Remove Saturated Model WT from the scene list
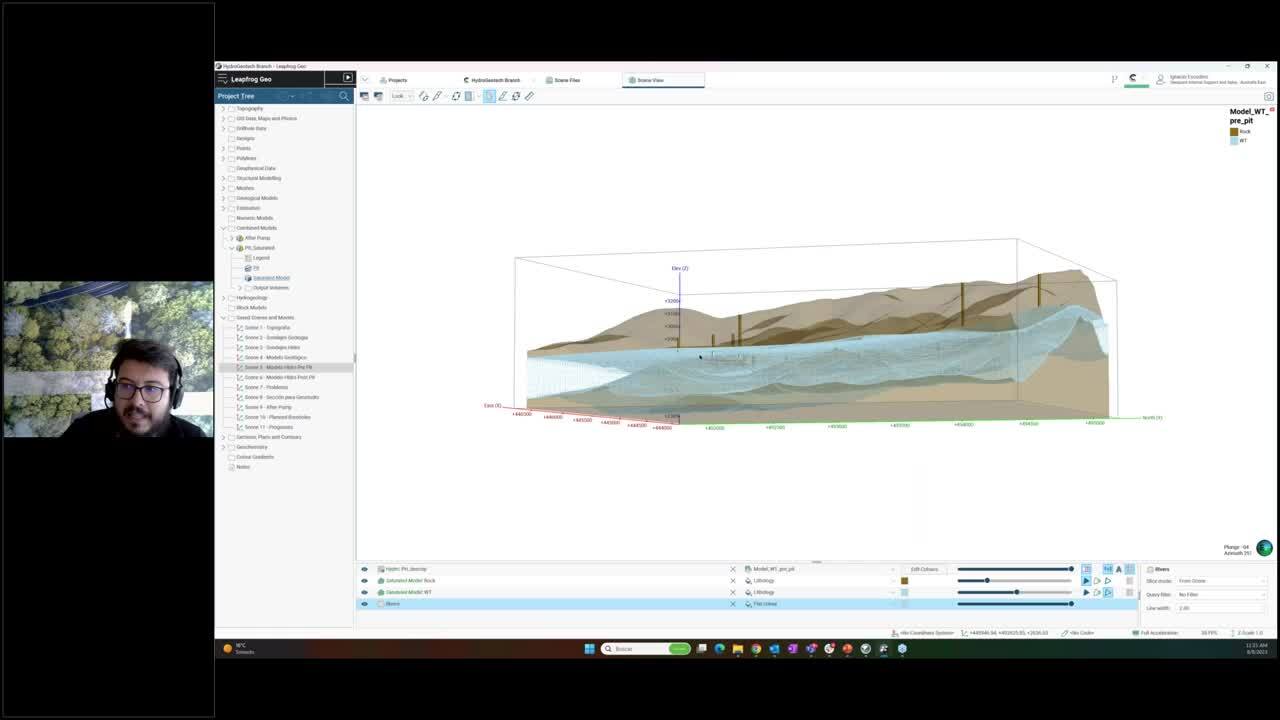The width and height of the screenshot is (1280, 720). point(732,592)
